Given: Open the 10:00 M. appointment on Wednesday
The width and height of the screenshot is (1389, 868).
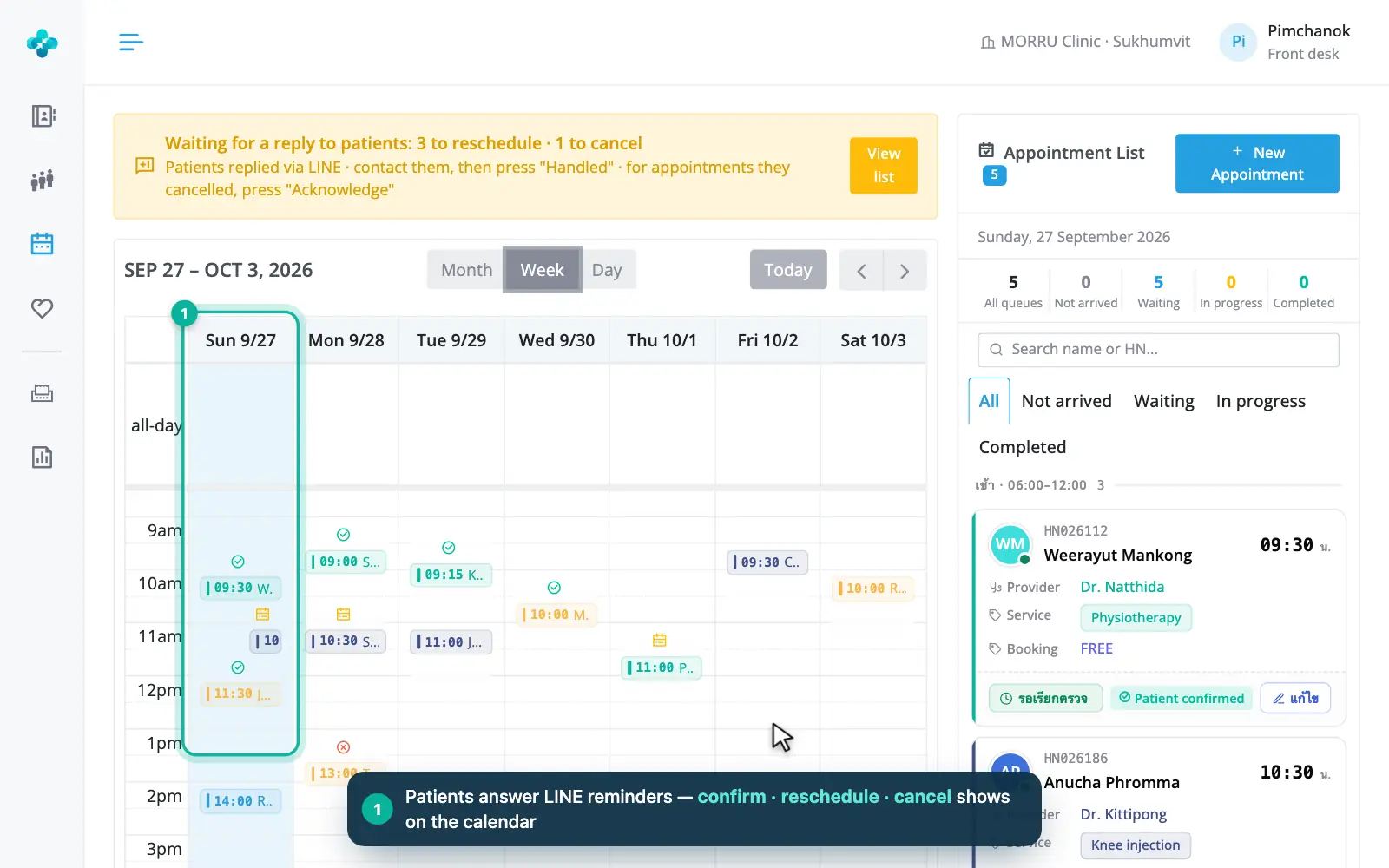Looking at the screenshot, I should tap(556, 615).
